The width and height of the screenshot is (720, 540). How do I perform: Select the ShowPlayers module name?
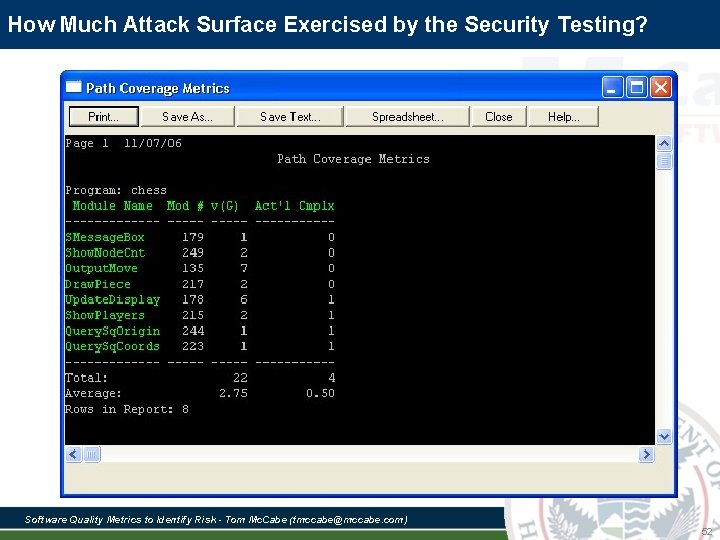click(x=105, y=315)
